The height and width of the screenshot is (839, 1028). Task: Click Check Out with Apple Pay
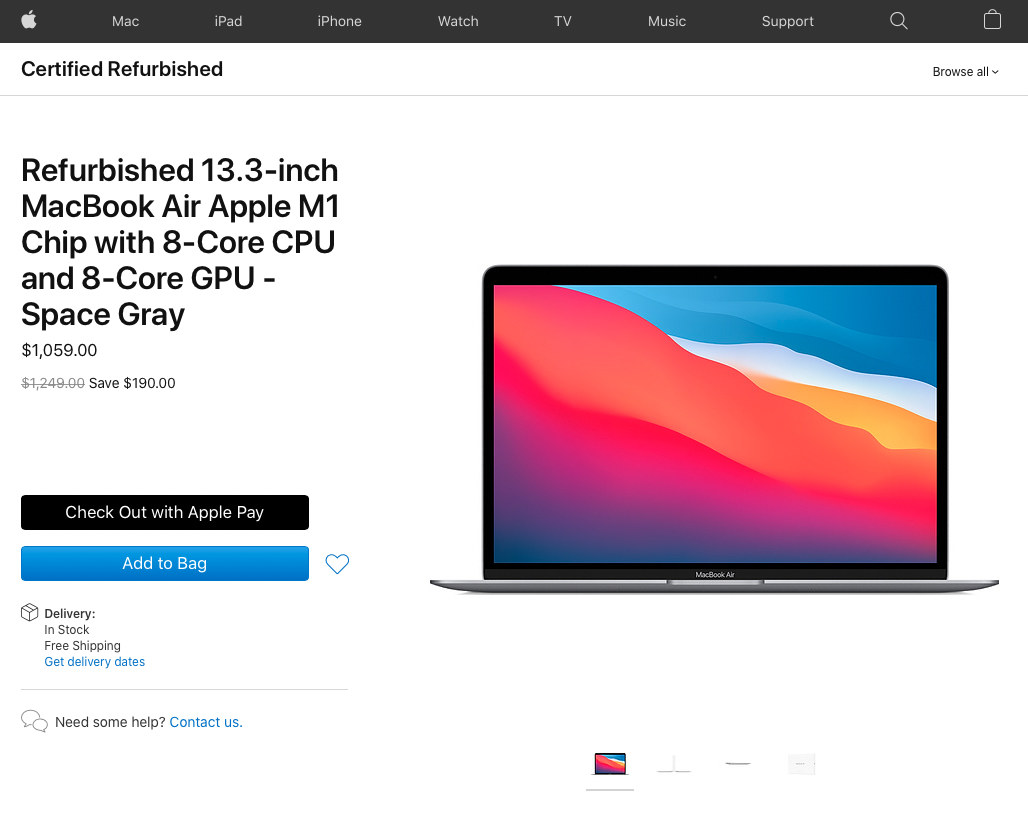click(165, 513)
